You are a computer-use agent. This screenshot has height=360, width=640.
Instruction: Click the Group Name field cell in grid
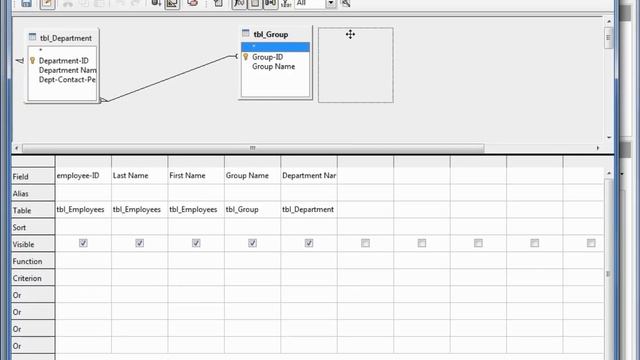click(252, 176)
